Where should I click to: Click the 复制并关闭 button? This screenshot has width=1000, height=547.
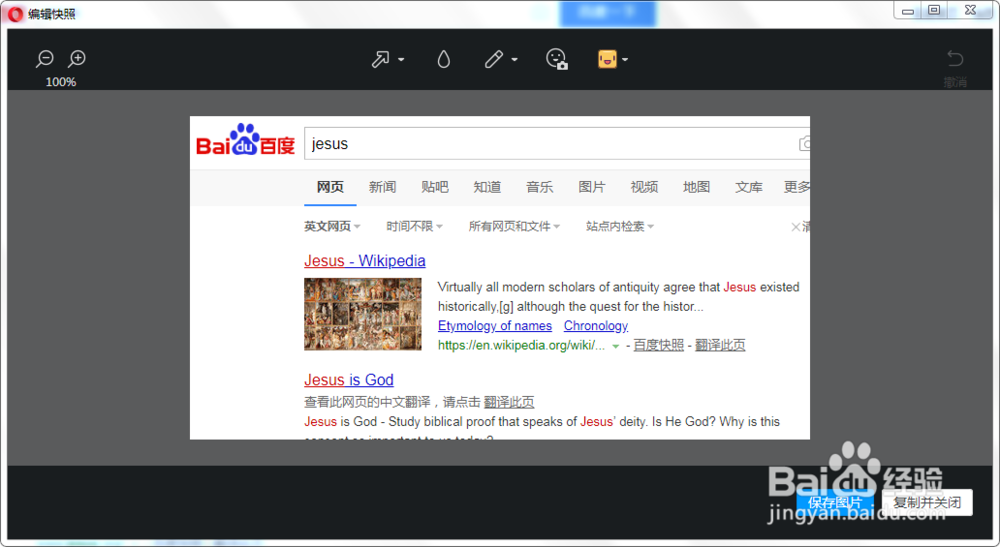point(927,502)
